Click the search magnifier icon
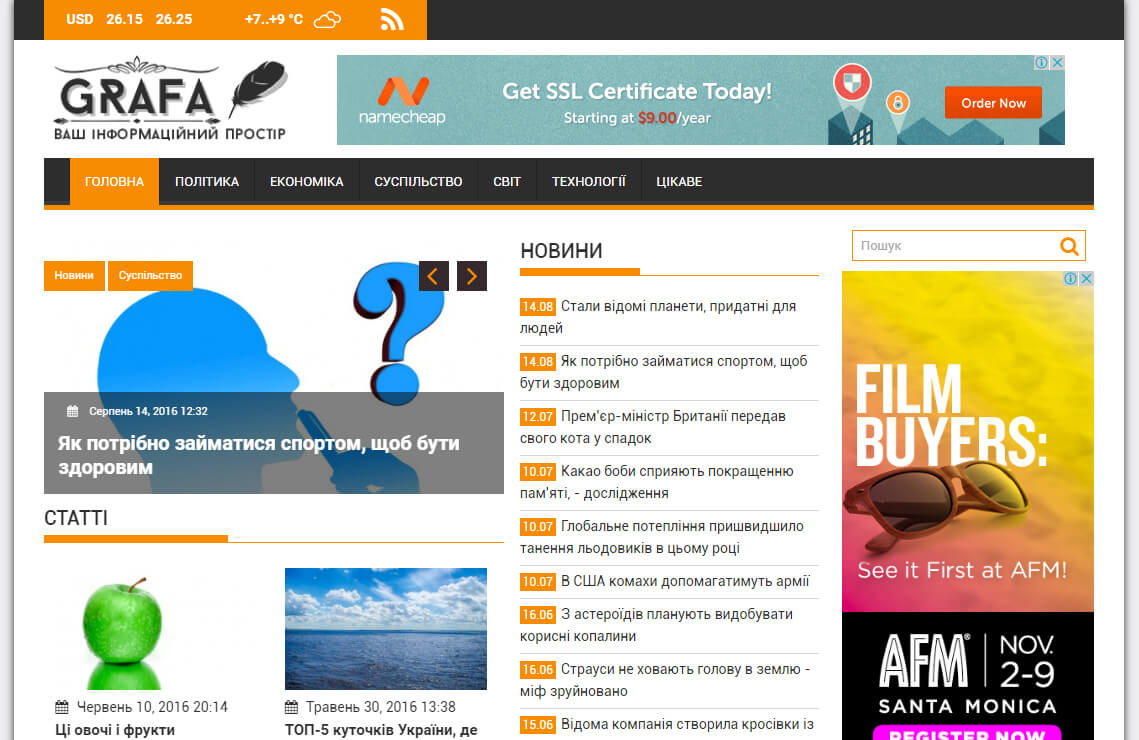This screenshot has width=1139, height=740. point(1069,246)
